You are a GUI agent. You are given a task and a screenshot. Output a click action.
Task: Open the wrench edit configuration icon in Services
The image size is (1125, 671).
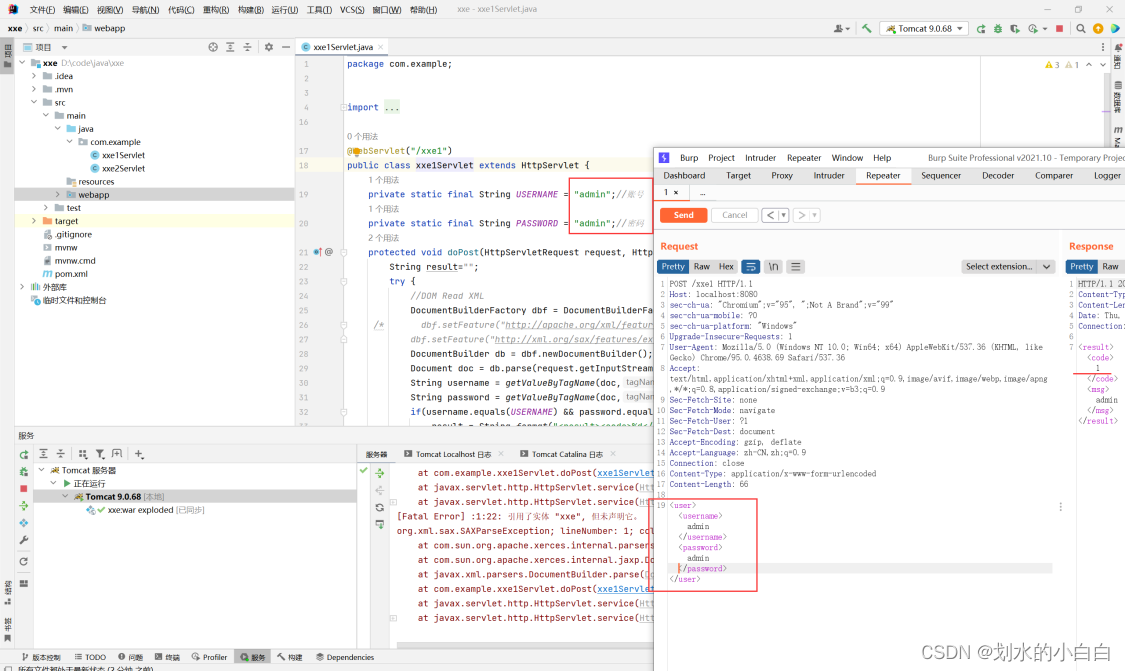24,540
